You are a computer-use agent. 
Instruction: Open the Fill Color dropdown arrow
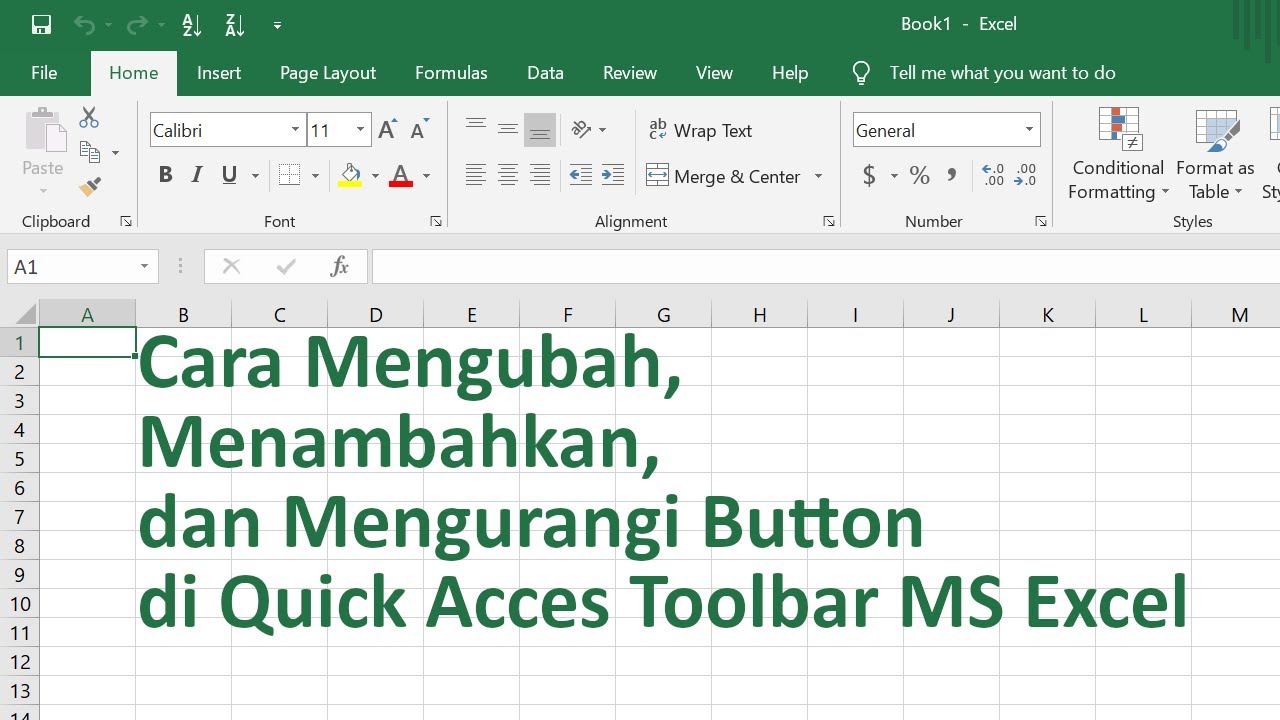pyautogui.click(x=375, y=176)
